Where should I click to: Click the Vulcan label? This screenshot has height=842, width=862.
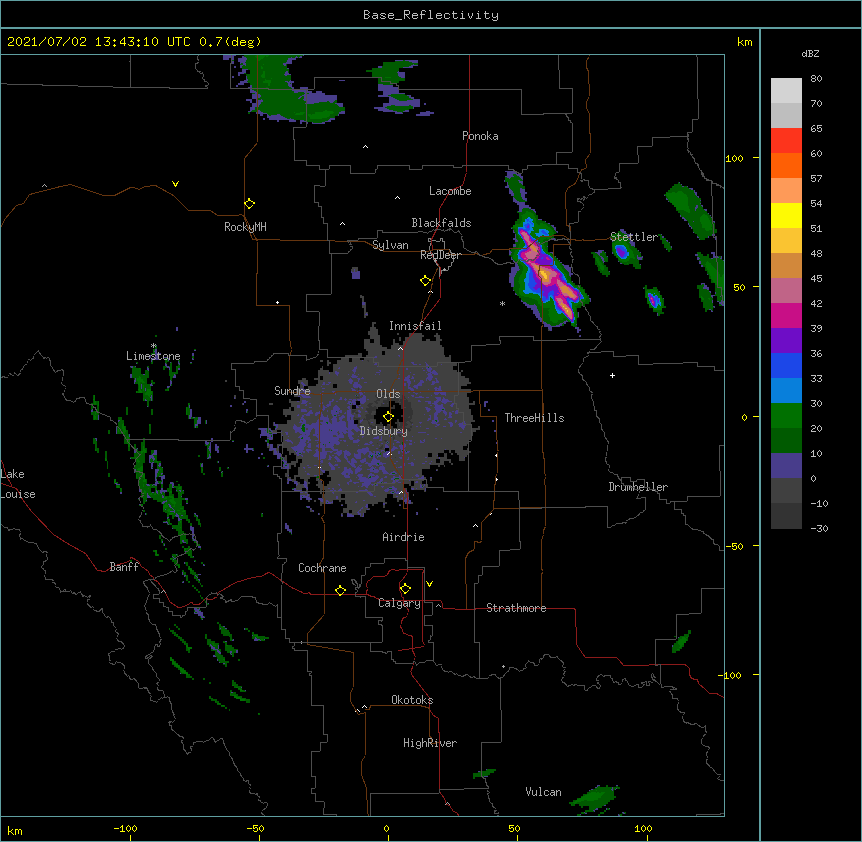click(543, 792)
